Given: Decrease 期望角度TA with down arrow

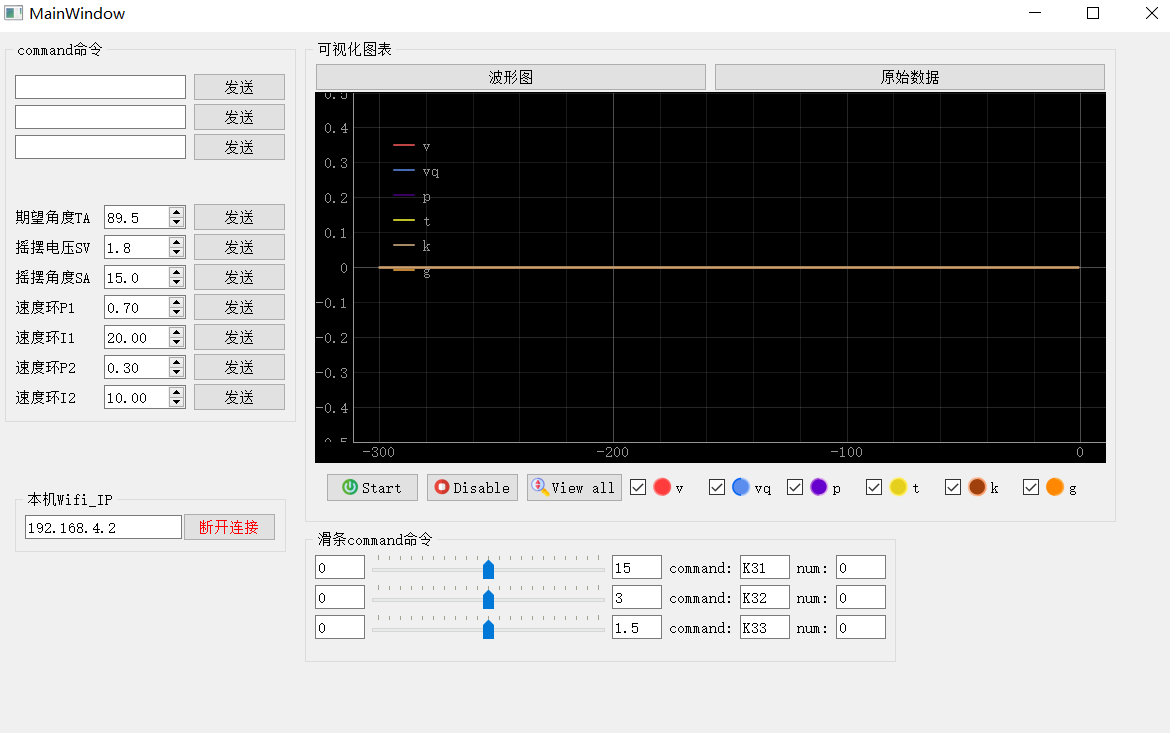Looking at the screenshot, I should [177, 222].
